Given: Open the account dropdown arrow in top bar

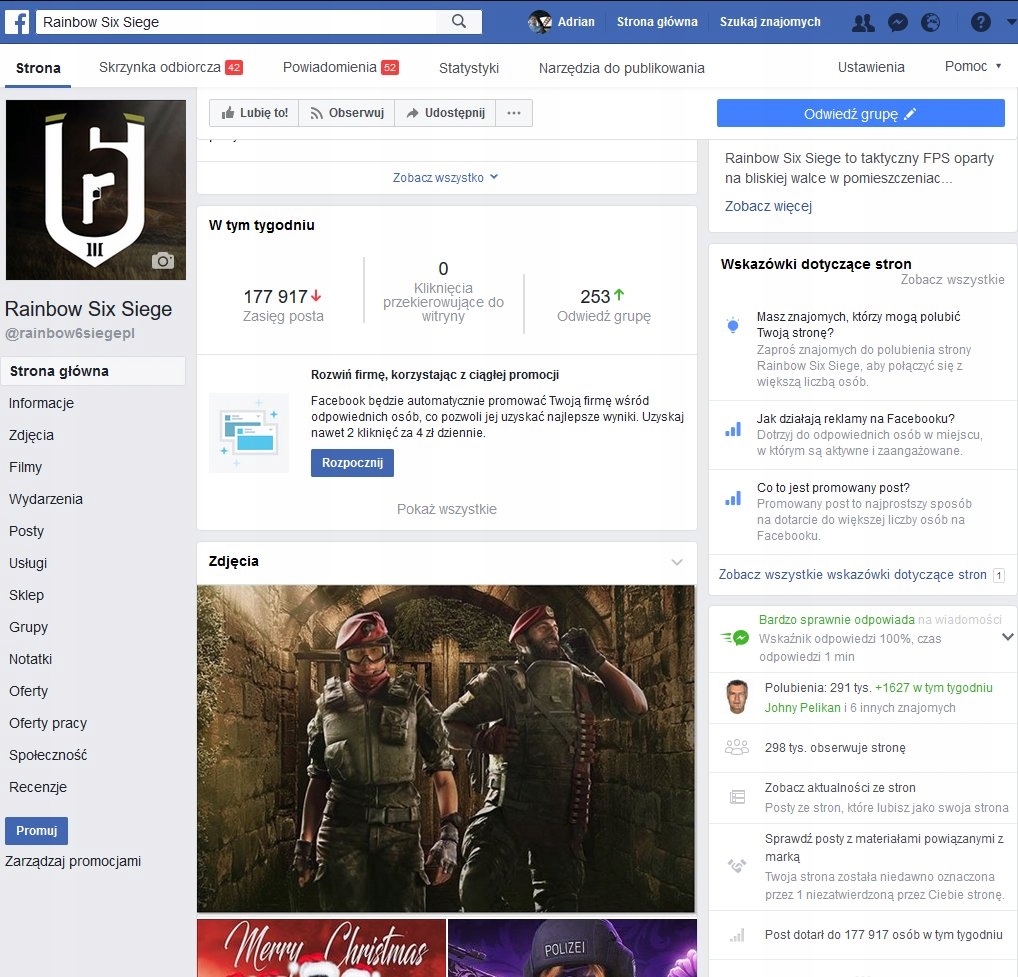Looking at the screenshot, I should [1011, 22].
